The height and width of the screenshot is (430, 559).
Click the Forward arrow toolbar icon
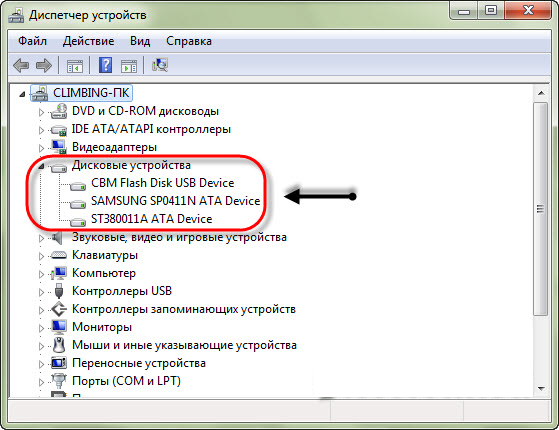(44, 65)
